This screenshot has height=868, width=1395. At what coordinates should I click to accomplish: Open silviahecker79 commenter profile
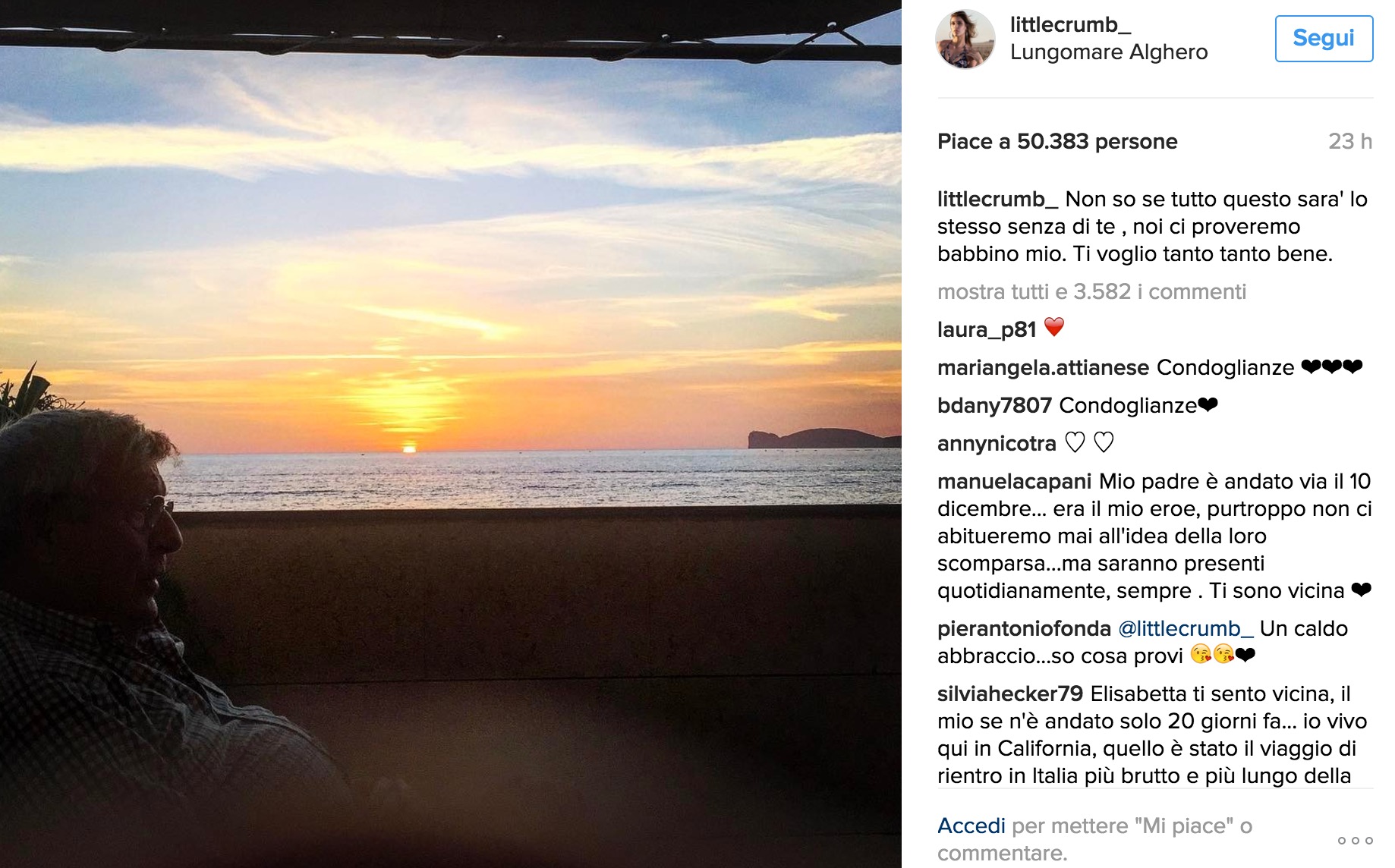(1009, 693)
